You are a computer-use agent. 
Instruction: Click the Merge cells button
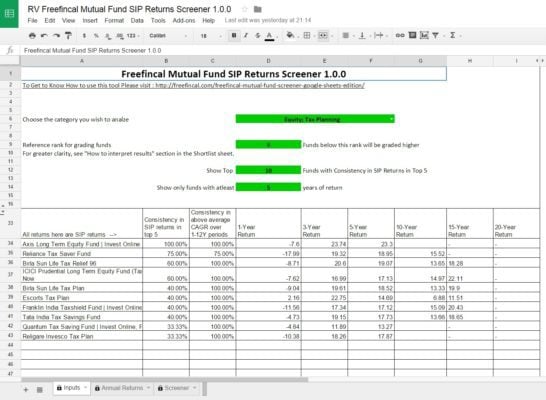pos(323,35)
